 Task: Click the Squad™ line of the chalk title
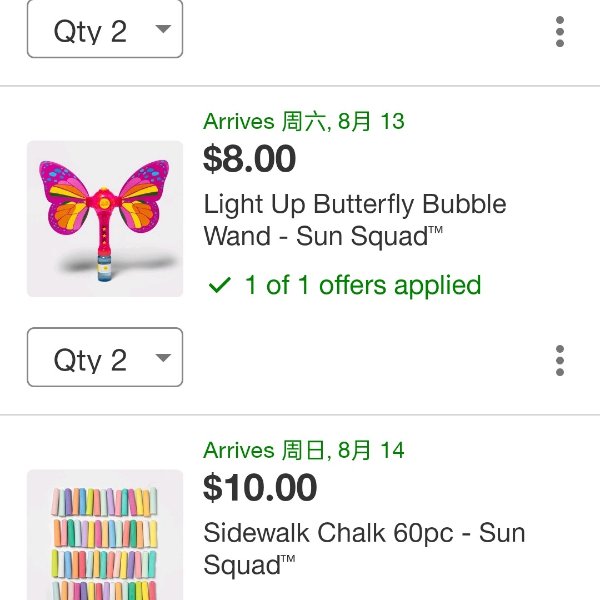pos(249,565)
